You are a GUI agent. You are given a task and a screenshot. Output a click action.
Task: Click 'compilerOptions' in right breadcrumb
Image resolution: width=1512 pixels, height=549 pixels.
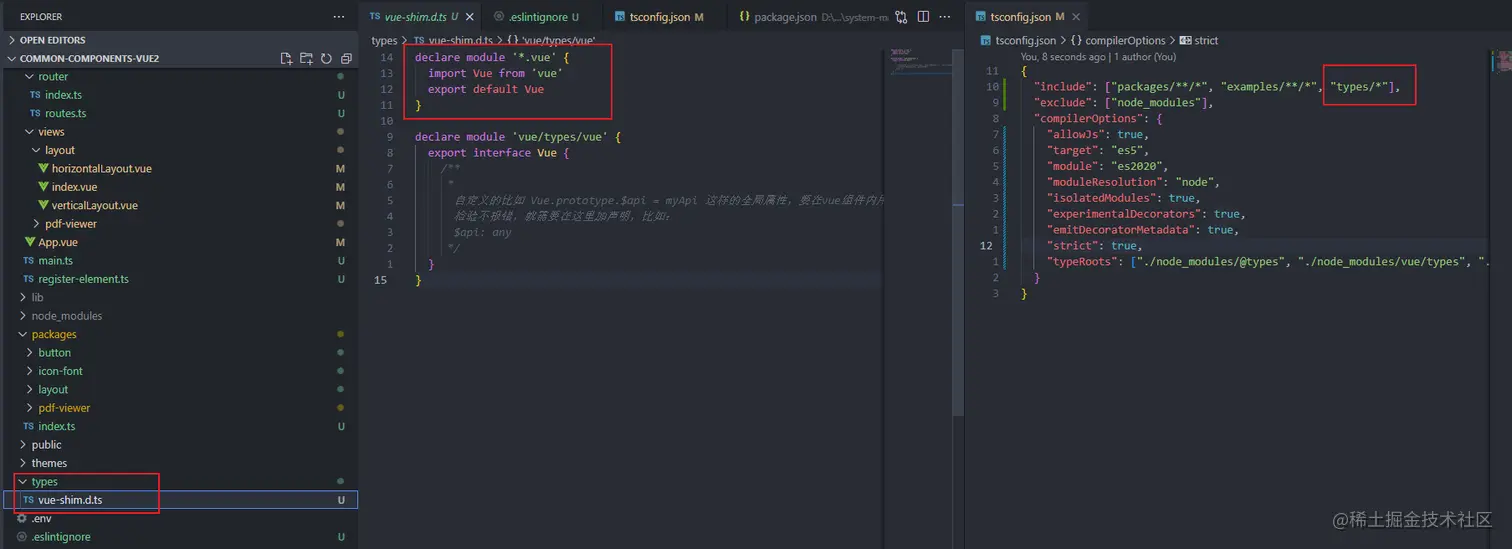click(1126, 41)
